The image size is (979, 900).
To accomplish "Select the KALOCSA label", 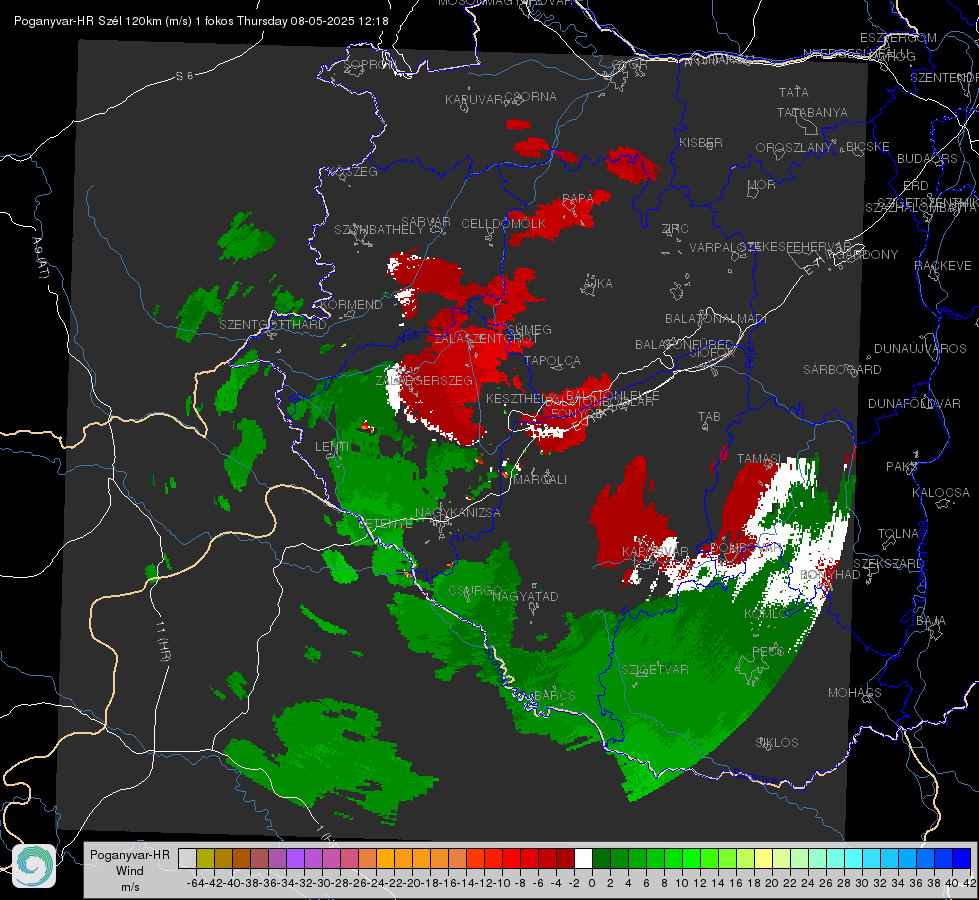I will coord(941,493).
